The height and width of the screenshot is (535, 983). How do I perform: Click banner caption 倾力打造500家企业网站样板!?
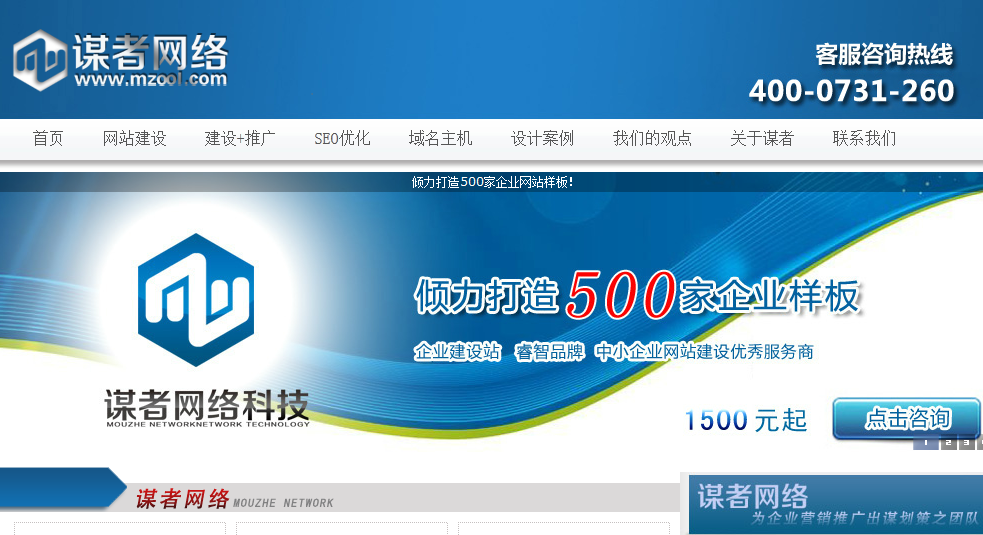492,182
